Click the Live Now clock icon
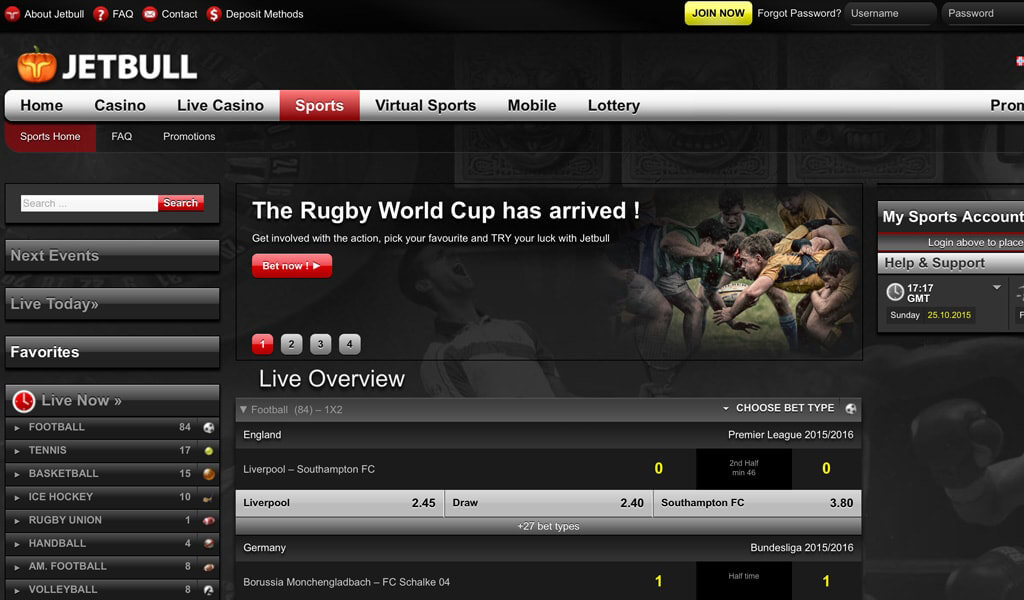Image resolution: width=1024 pixels, height=600 pixels. (24, 401)
